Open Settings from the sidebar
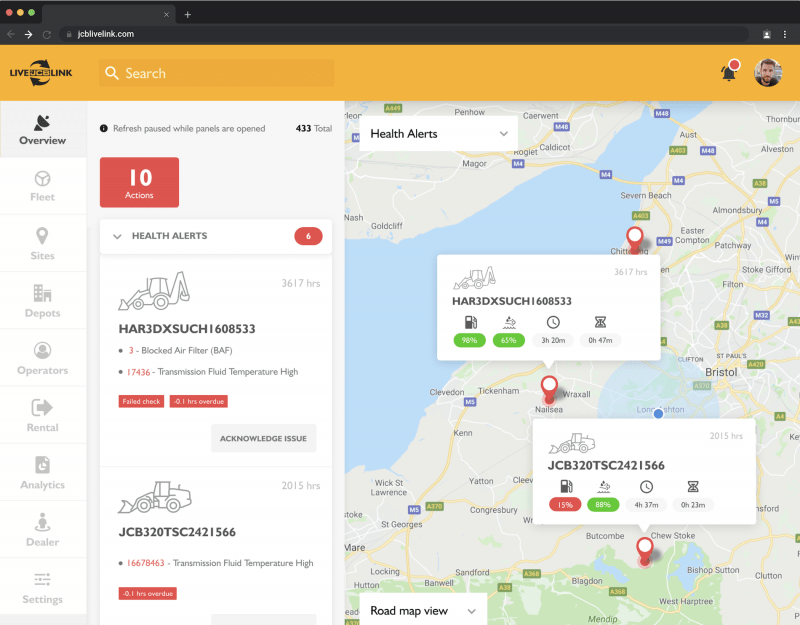The height and width of the screenshot is (625, 800). [42, 588]
